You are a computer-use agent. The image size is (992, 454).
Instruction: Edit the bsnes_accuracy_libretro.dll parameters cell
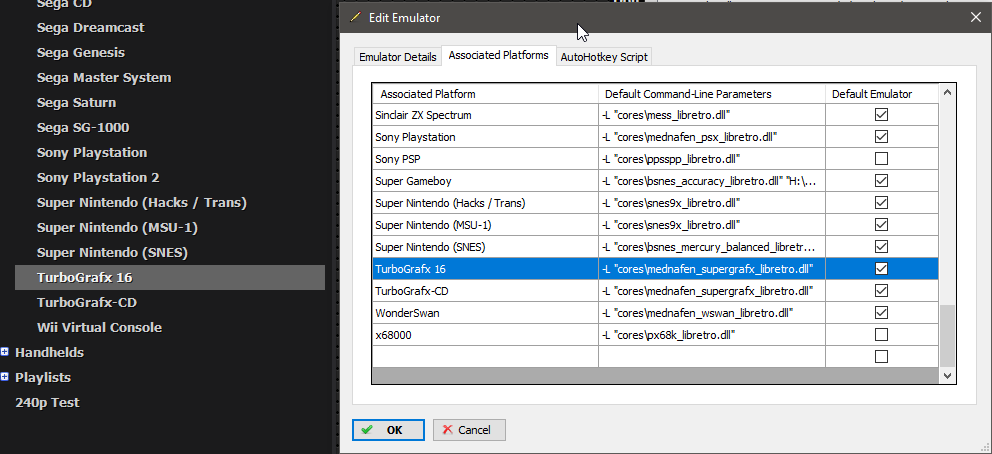(712, 181)
